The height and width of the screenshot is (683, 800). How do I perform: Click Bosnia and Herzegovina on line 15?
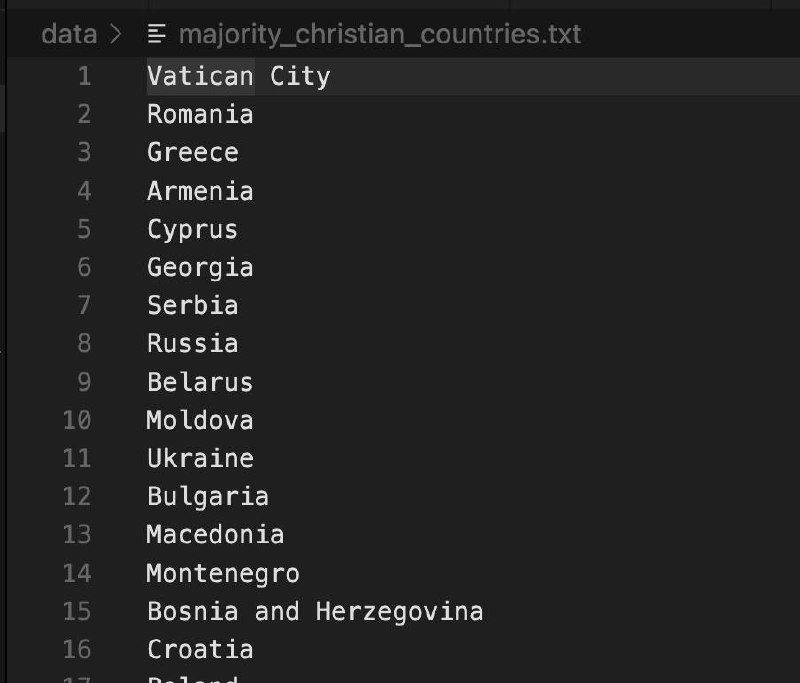315,612
